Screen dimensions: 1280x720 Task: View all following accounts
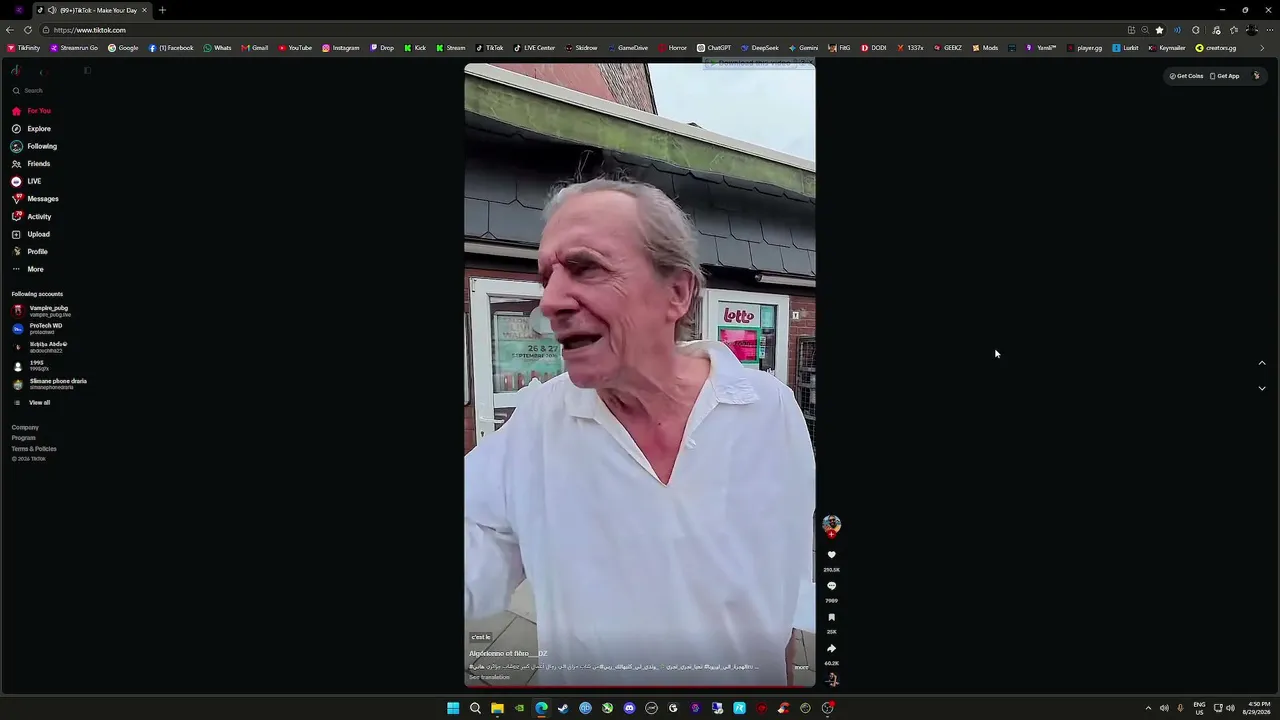click(31, 402)
